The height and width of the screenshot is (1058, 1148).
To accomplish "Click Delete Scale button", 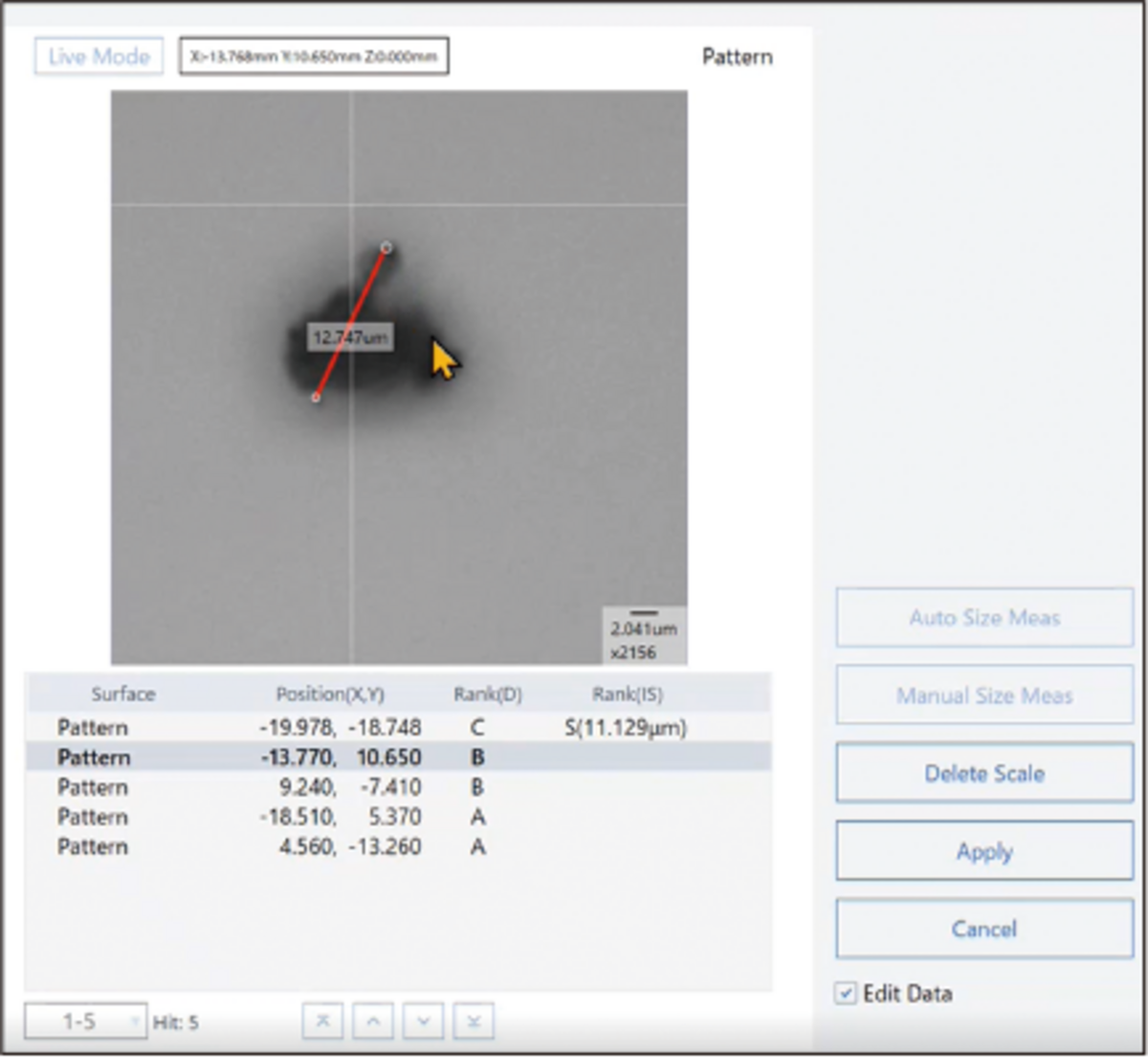I will 983,773.
